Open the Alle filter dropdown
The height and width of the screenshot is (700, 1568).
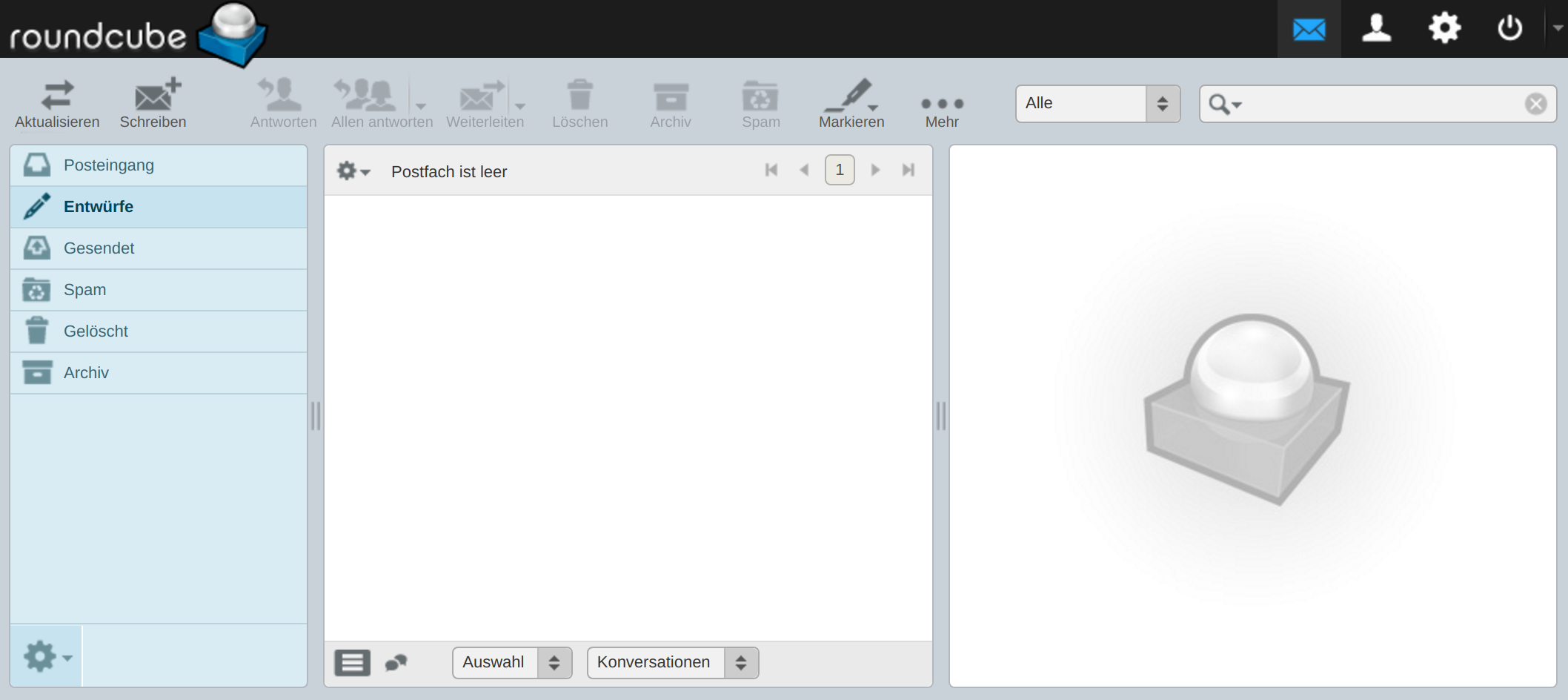pos(1097,104)
